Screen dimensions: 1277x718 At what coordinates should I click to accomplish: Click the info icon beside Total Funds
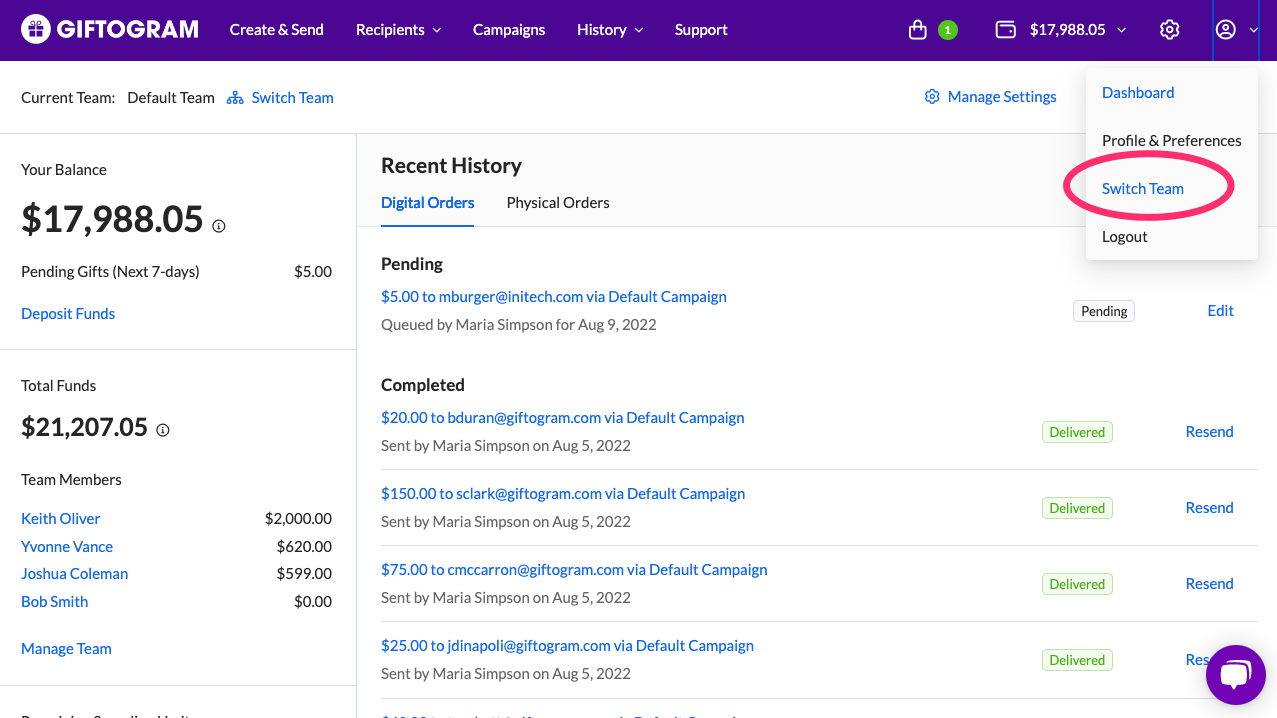163,430
